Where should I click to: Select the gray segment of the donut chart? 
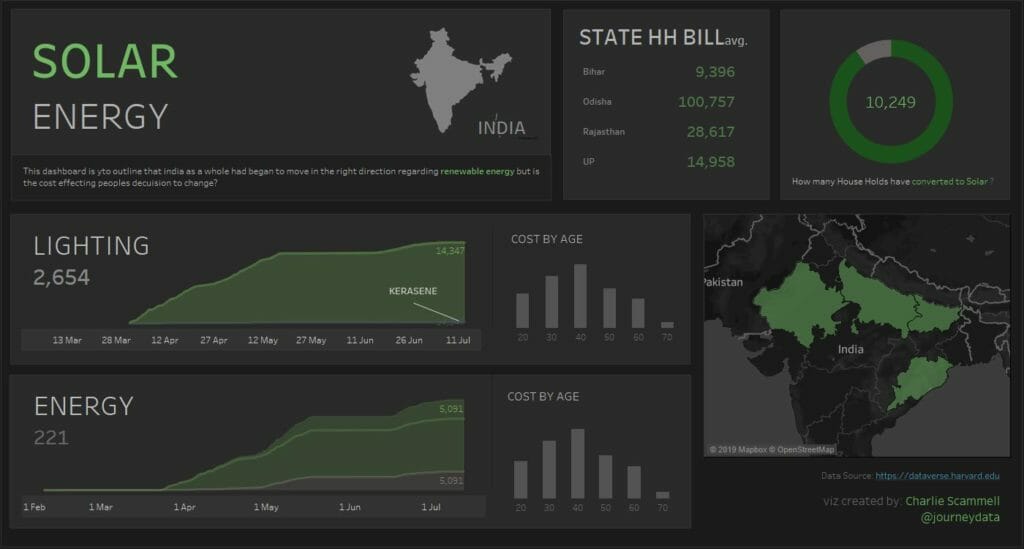tap(874, 51)
